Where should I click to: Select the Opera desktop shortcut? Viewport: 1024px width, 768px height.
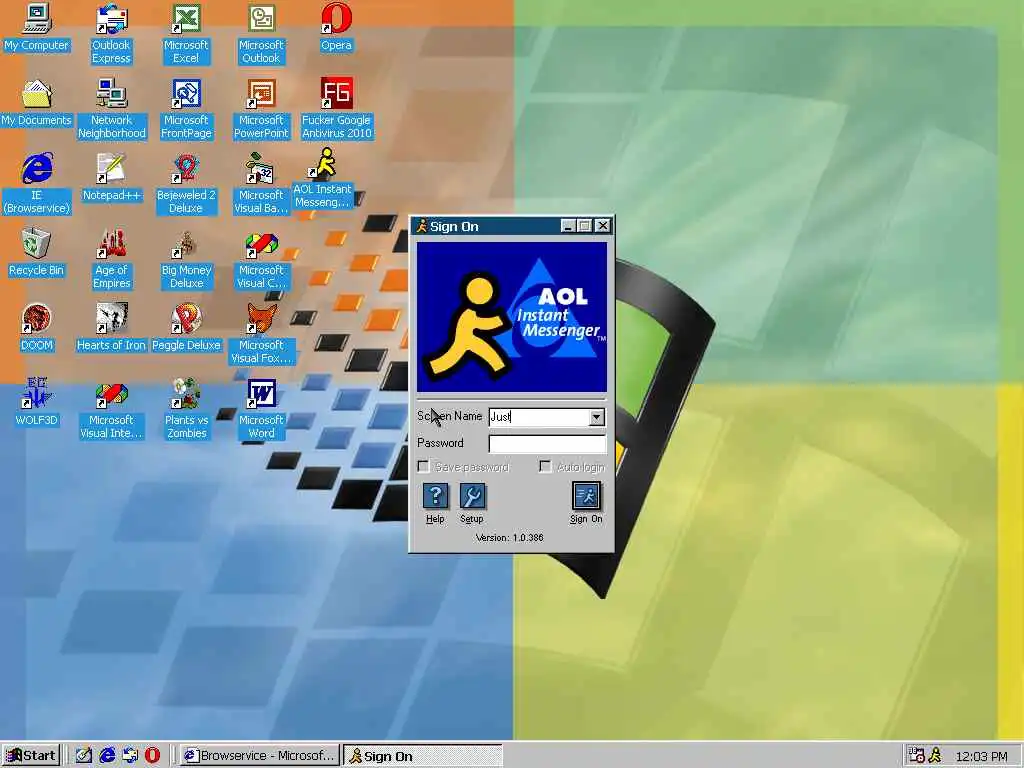click(x=336, y=27)
